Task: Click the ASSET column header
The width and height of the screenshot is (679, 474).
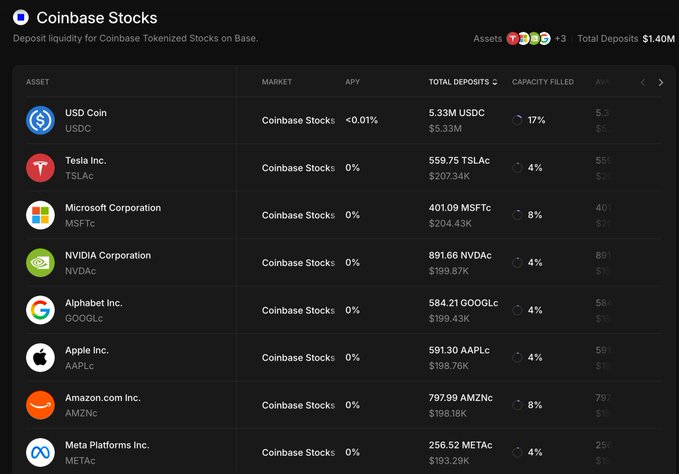Action: (x=38, y=82)
